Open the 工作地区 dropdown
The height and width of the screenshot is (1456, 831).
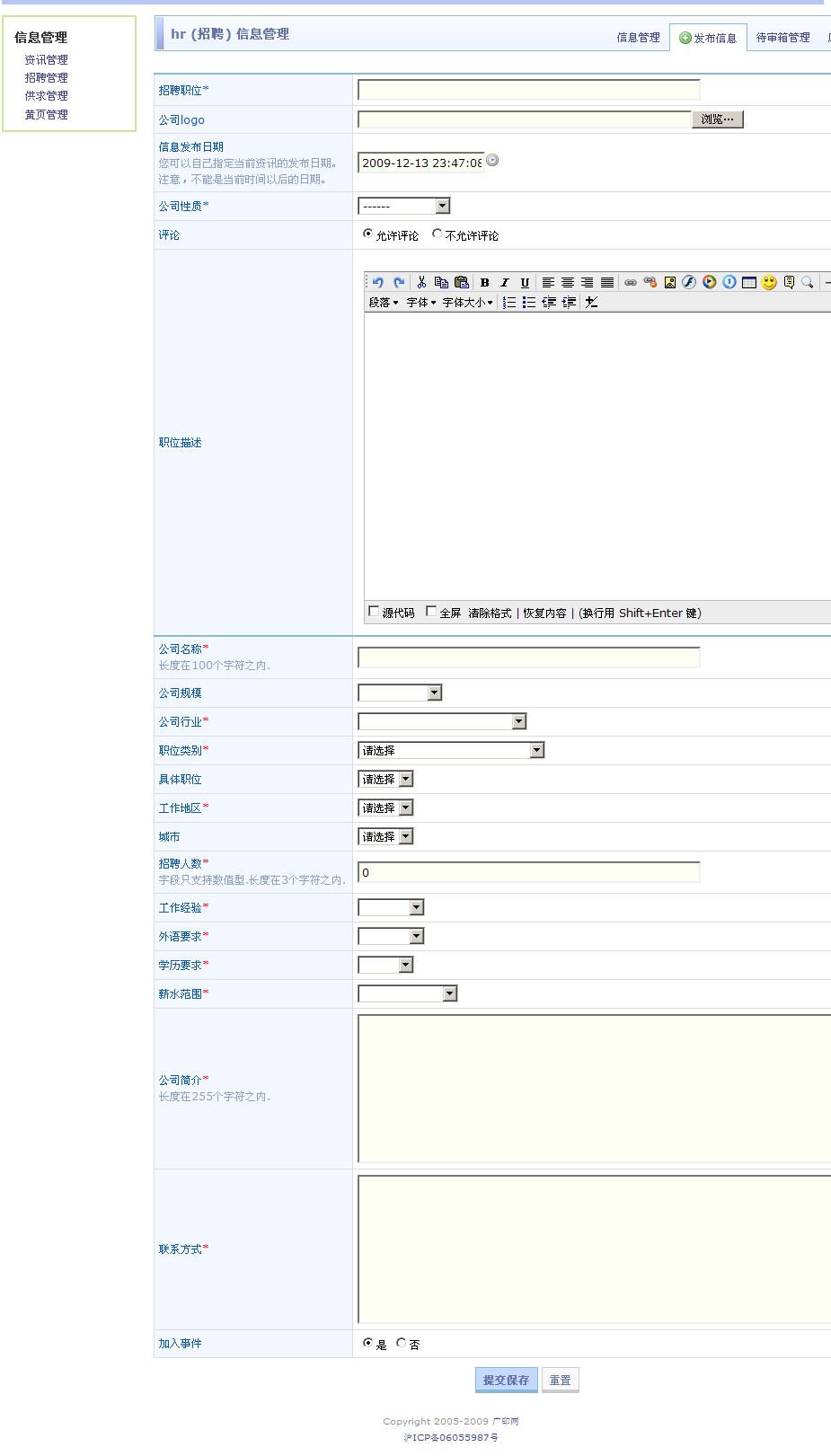click(x=386, y=808)
